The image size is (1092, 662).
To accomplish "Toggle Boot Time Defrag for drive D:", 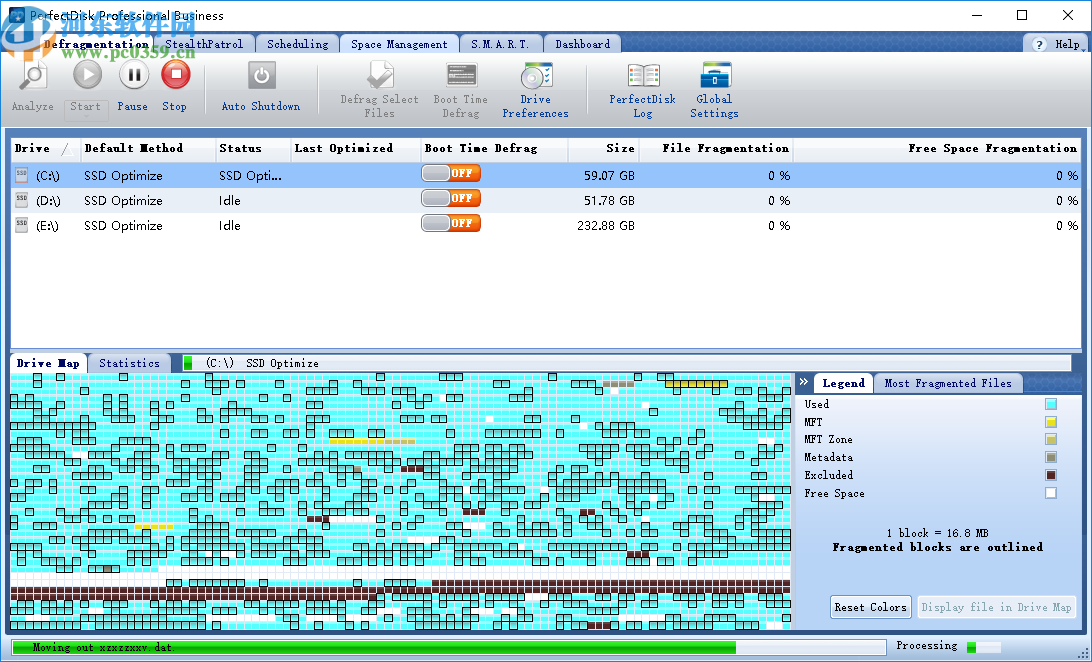I will tap(450, 198).
